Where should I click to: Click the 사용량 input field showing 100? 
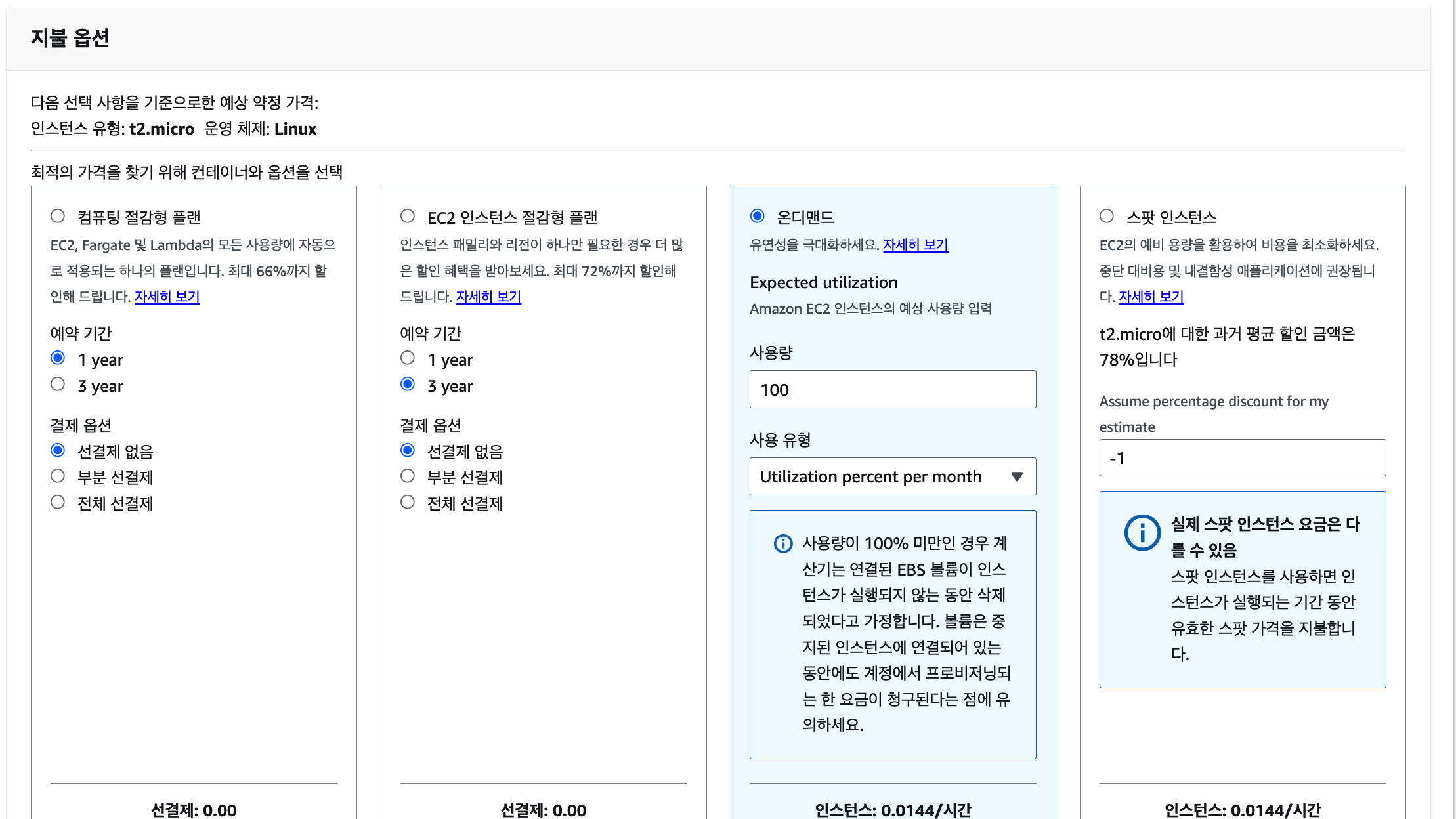pyautogui.click(x=892, y=389)
